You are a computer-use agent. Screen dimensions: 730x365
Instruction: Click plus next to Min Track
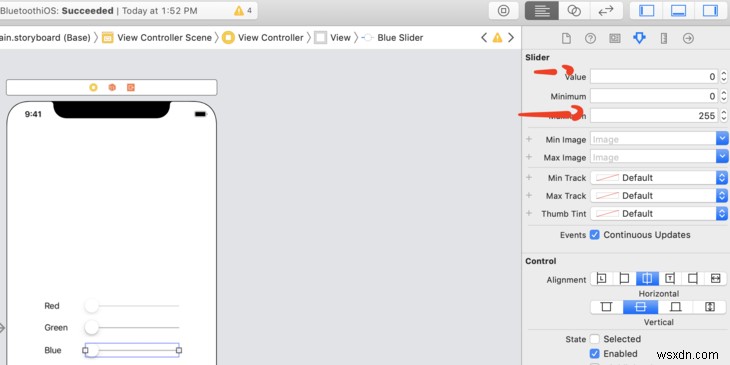(x=529, y=177)
